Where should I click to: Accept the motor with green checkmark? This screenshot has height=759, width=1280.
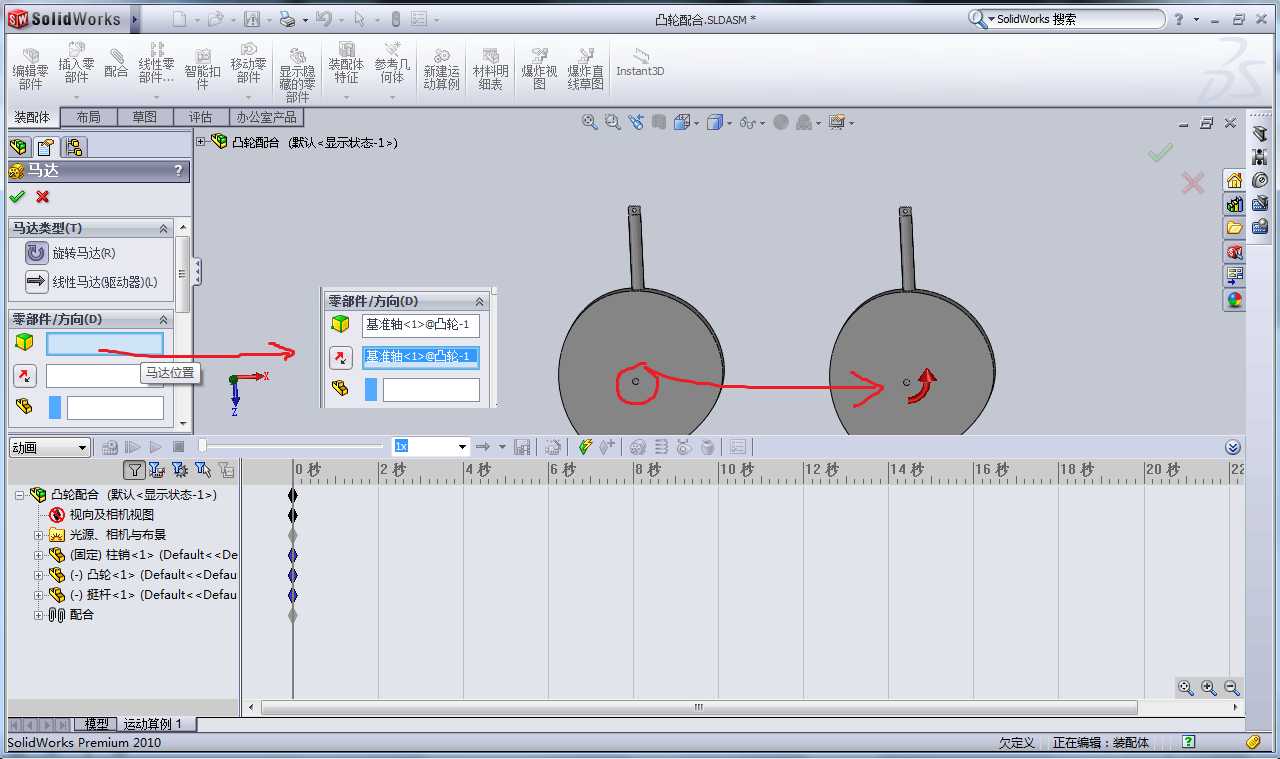pos(17,197)
